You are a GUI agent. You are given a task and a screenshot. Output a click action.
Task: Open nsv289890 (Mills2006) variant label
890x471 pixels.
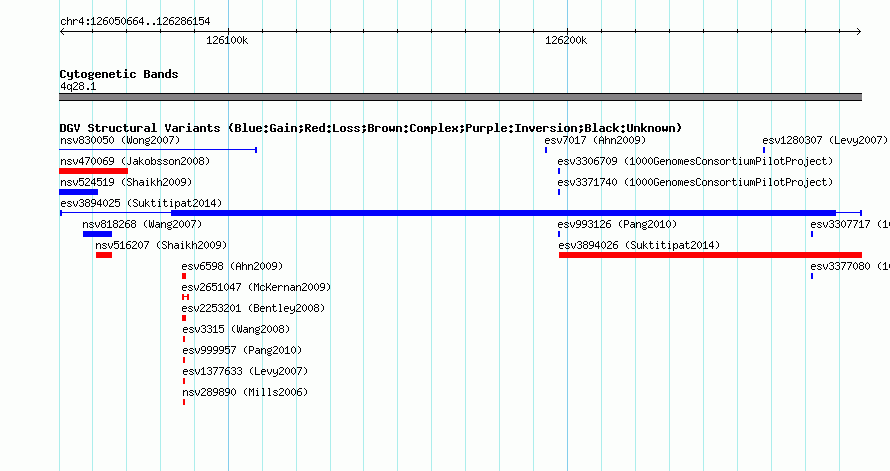point(245,392)
